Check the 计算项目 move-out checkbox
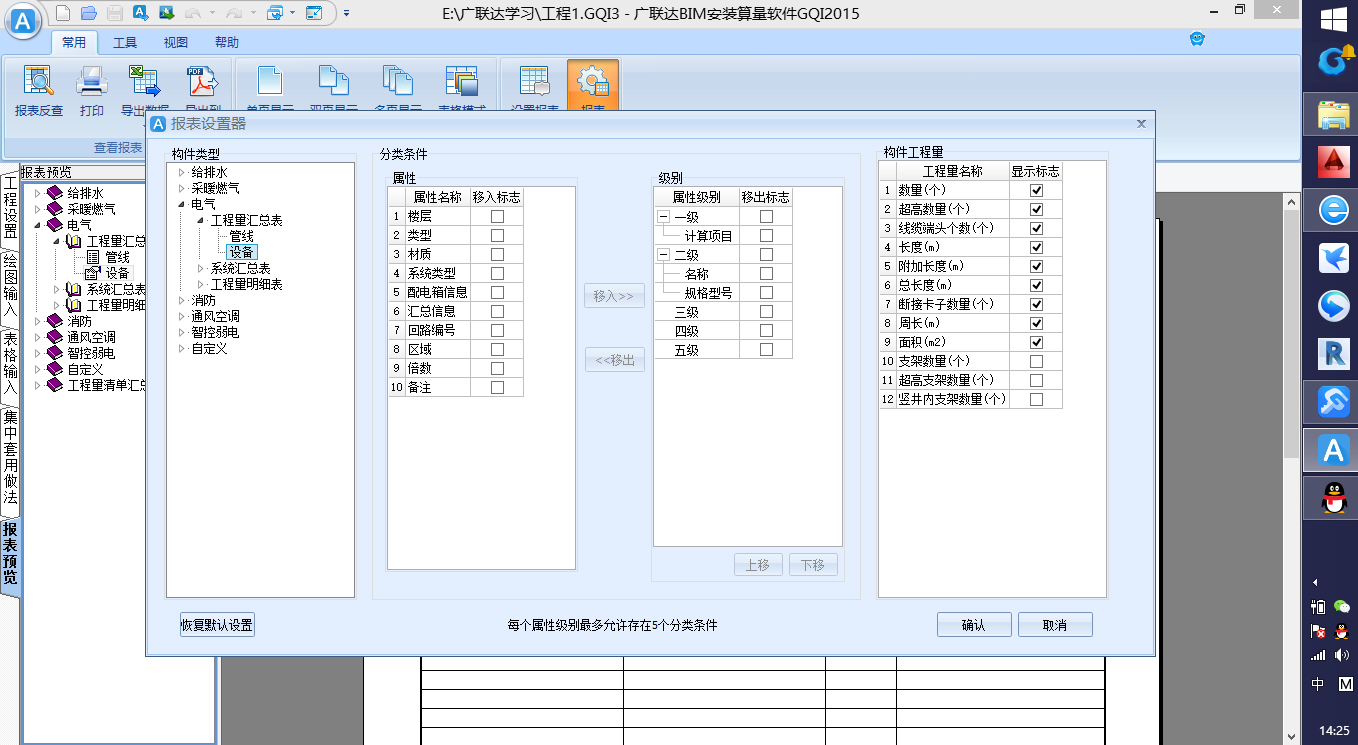The height and width of the screenshot is (745, 1358). (x=766, y=235)
